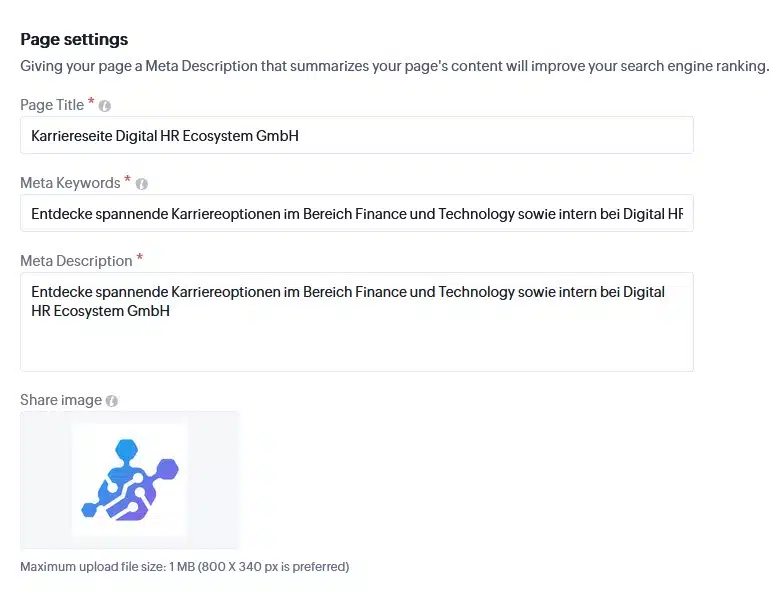Click 'HR Ecosystem GmbH' text in Meta Description
The image size is (774, 591).
pos(100,311)
